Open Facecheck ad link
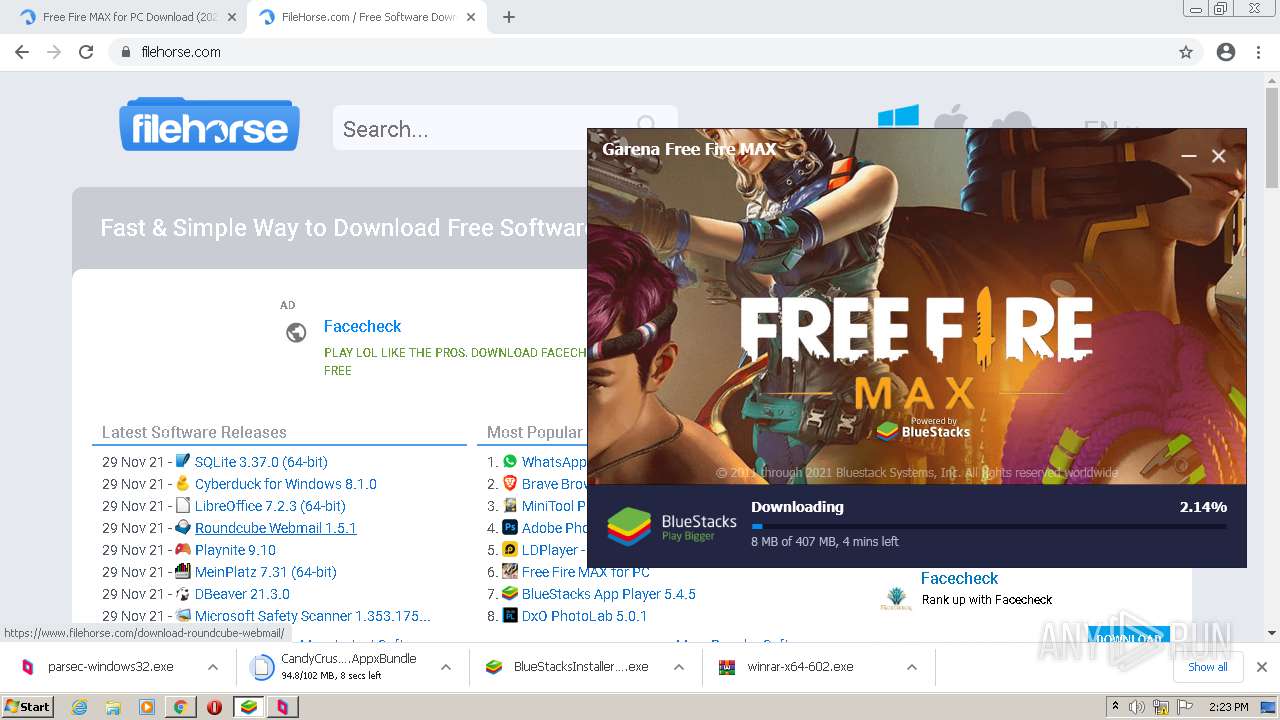The width and height of the screenshot is (1280, 720). pyautogui.click(x=362, y=326)
